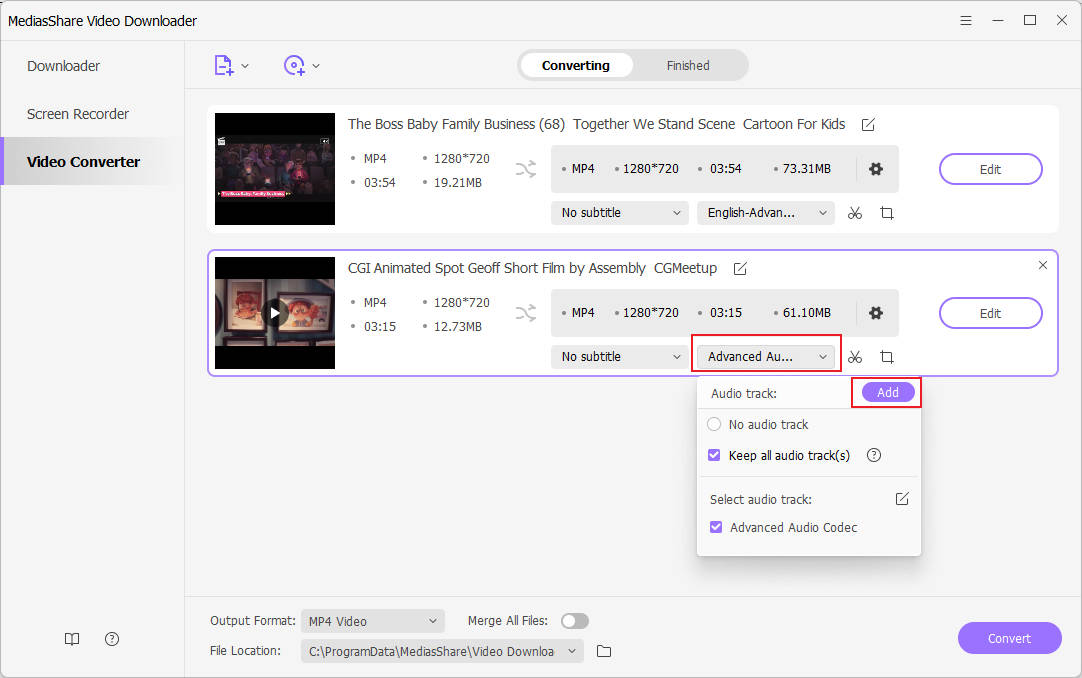Rename the Boss Baby title via pencil icon
1082x678 pixels.
click(866, 124)
